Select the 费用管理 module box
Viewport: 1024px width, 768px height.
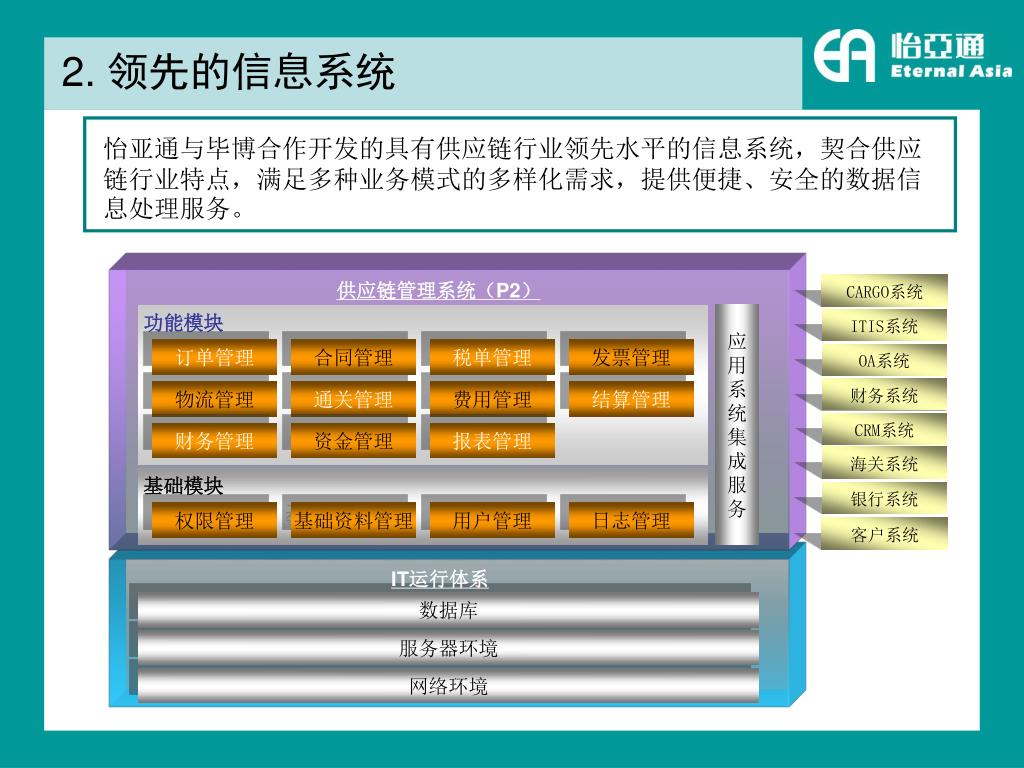(492, 399)
